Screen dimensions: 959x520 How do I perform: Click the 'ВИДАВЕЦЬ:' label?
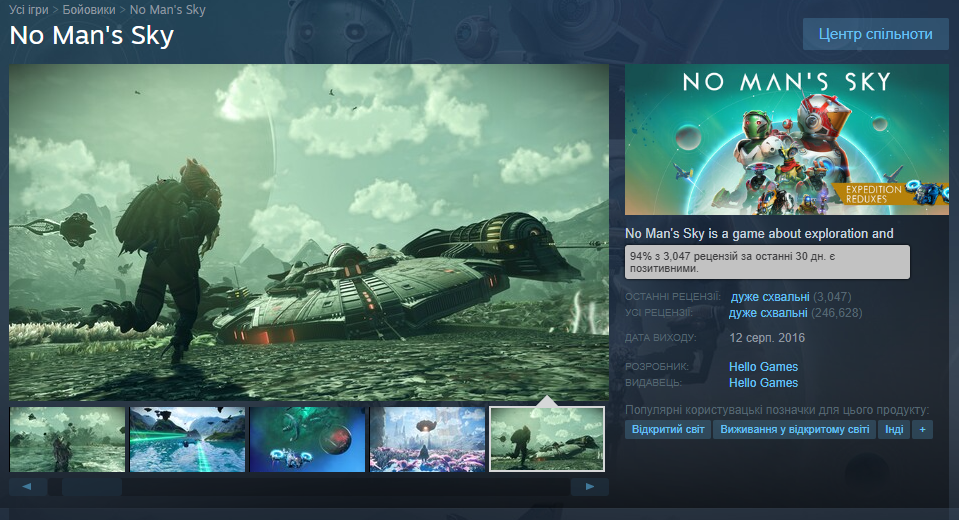(653, 382)
